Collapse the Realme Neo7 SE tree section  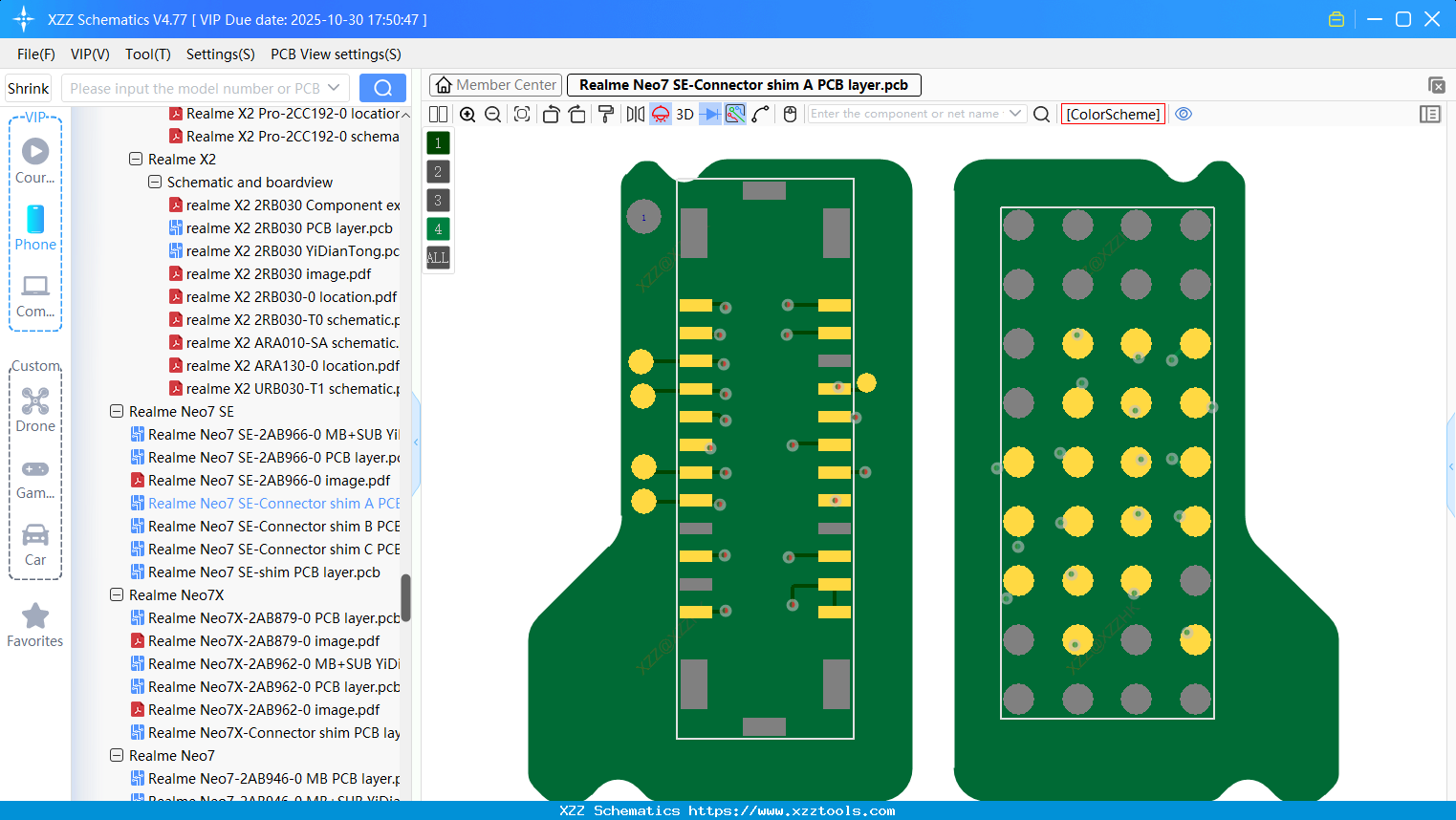pos(118,411)
